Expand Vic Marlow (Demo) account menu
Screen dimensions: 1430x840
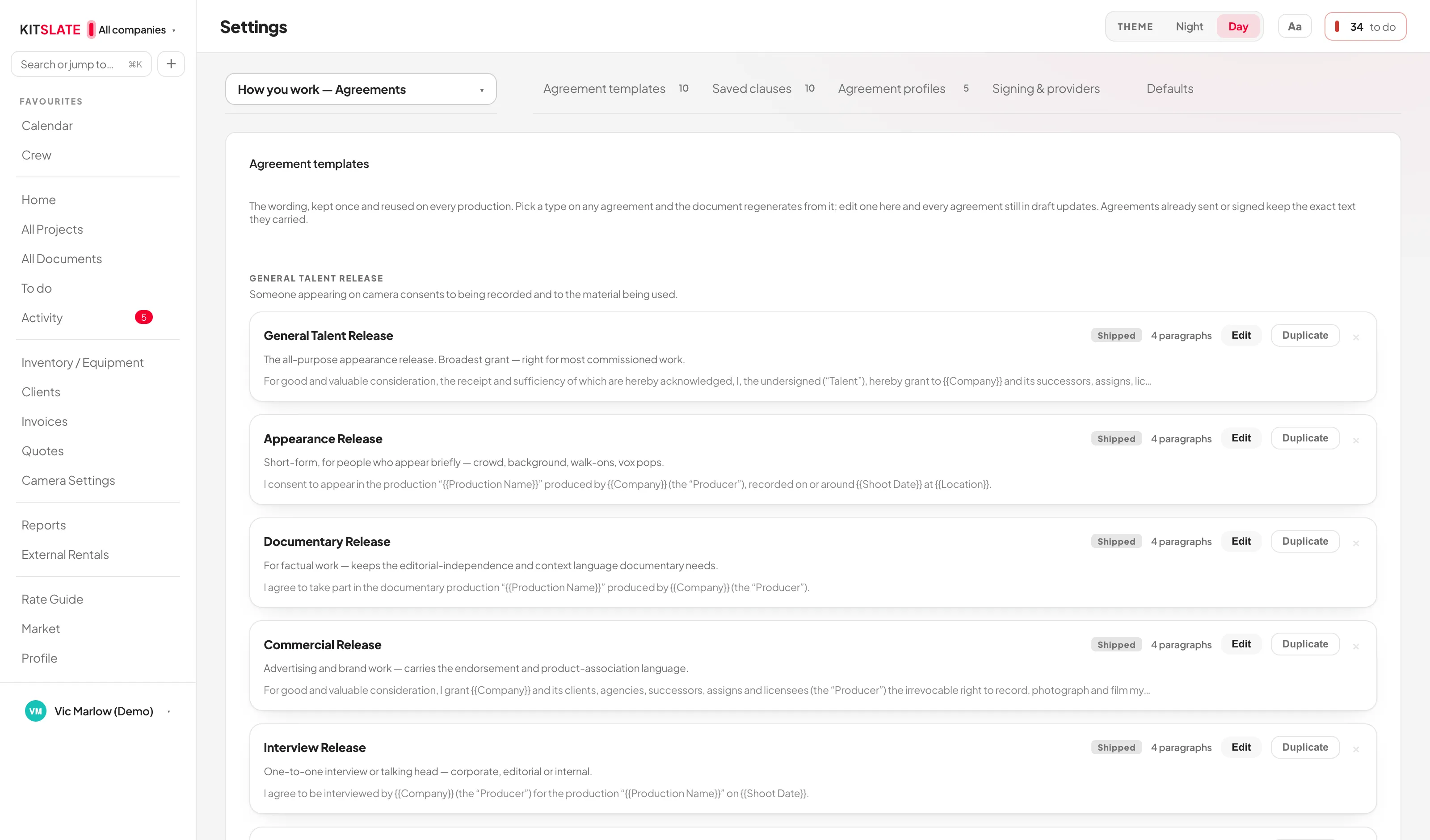[x=98, y=711]
